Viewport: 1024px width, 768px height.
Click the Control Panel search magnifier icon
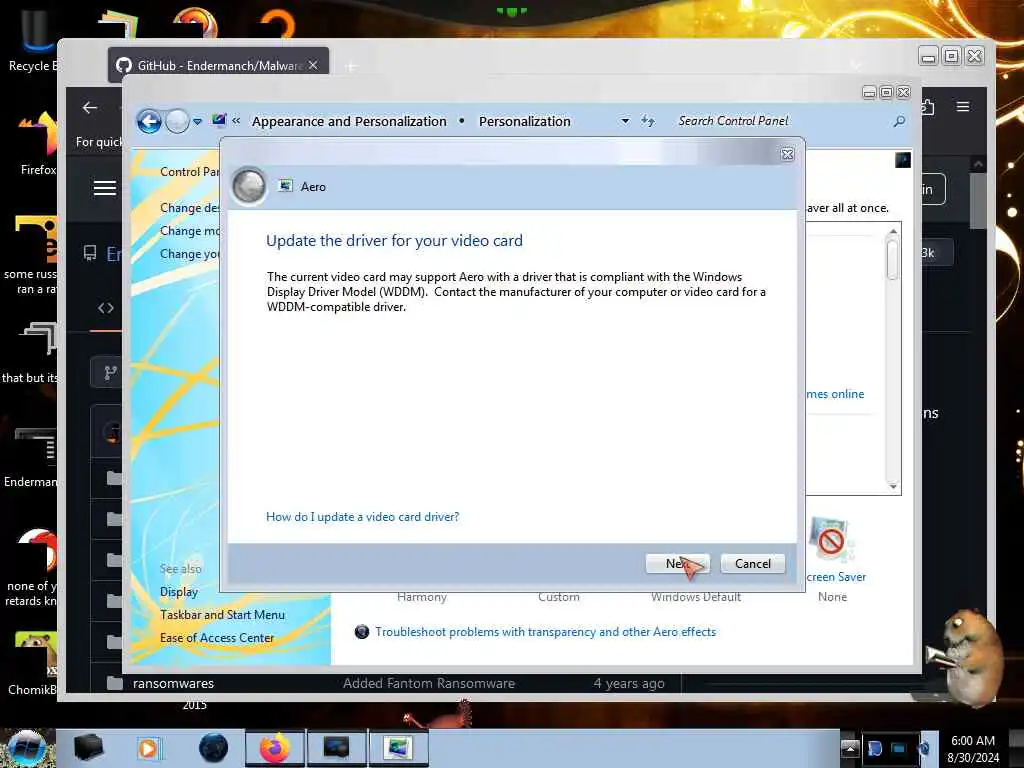click(899, 121)
